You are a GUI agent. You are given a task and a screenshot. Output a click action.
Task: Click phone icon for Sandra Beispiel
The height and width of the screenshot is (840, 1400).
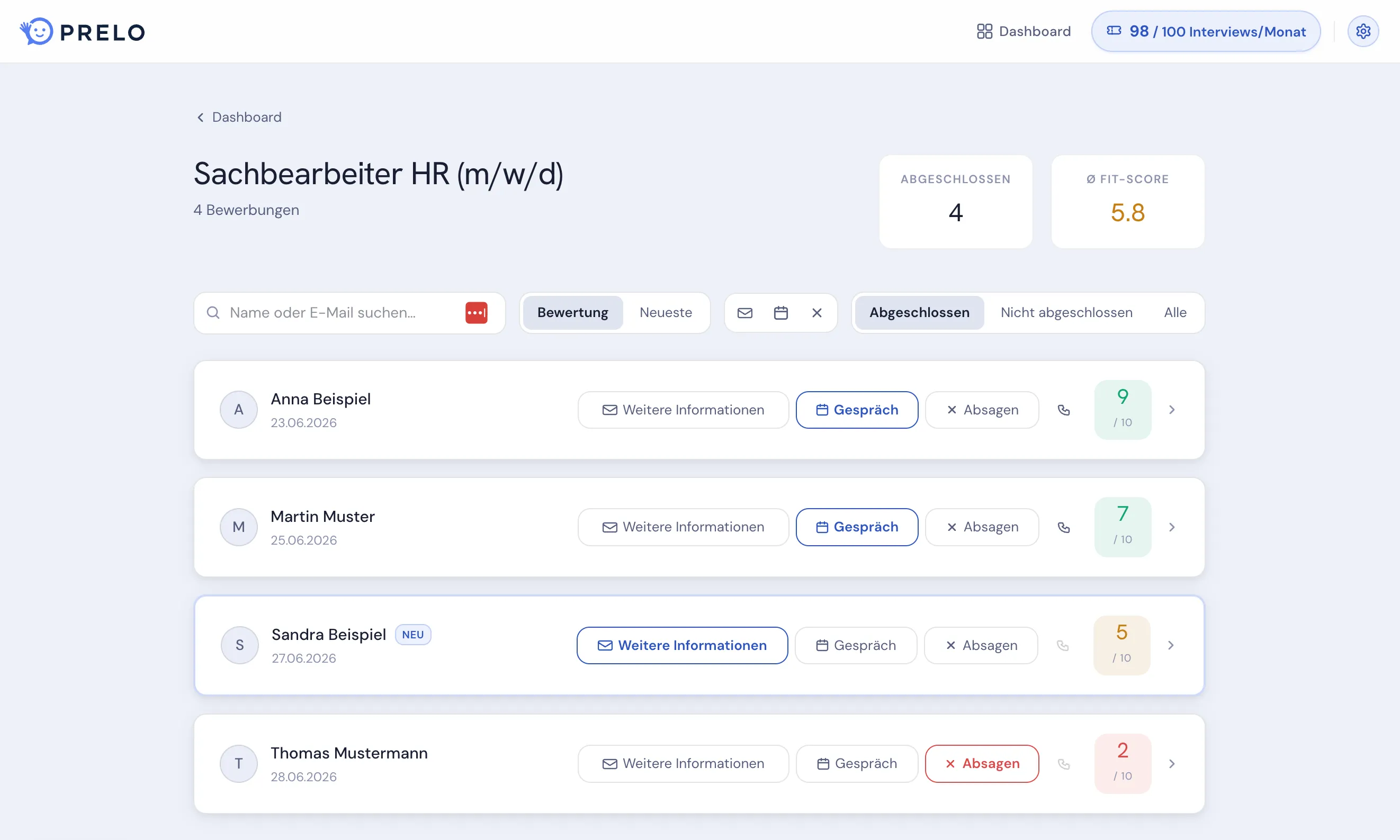1063,645
